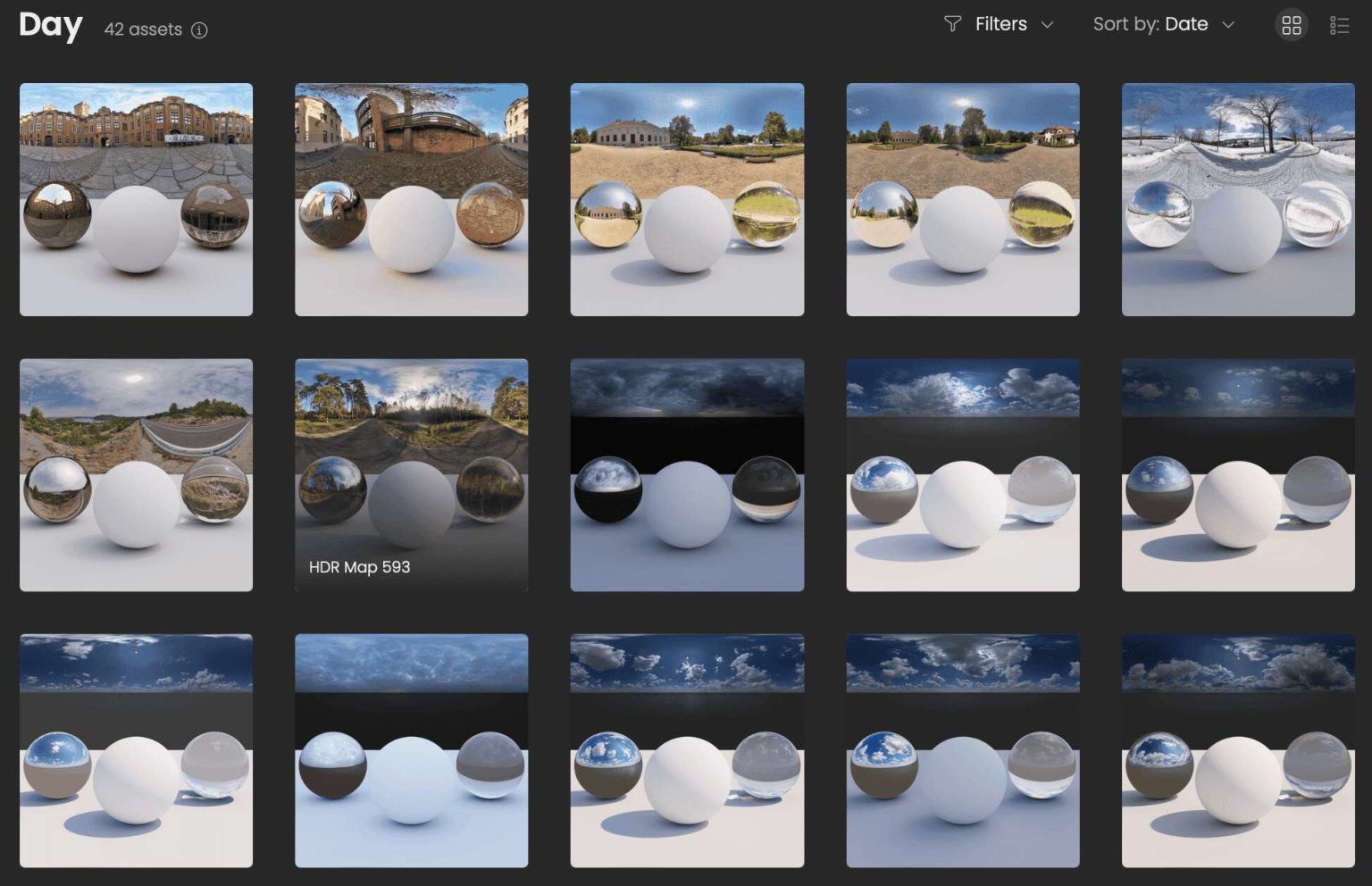Select the middle-row rightmost dim sky thumbnail
The width and height of the screenshot is (1372, 886).
(x=1237, y=474)
